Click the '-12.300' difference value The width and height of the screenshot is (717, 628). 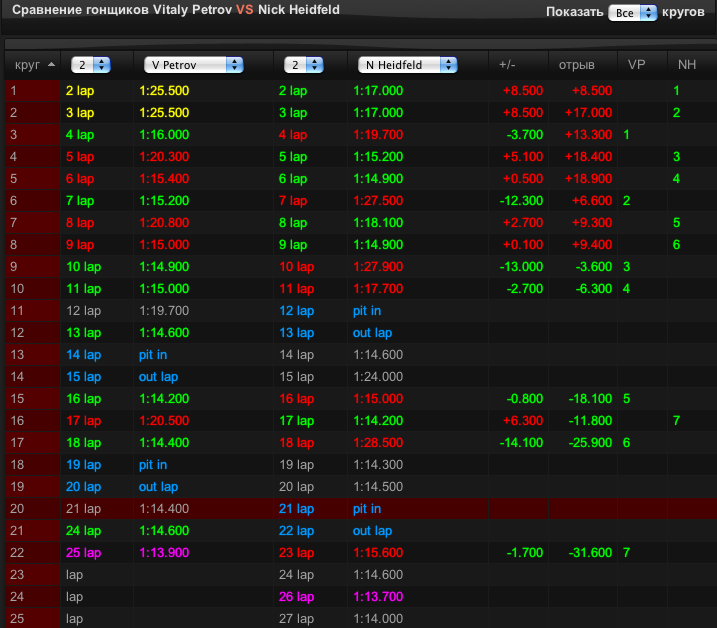521,200
